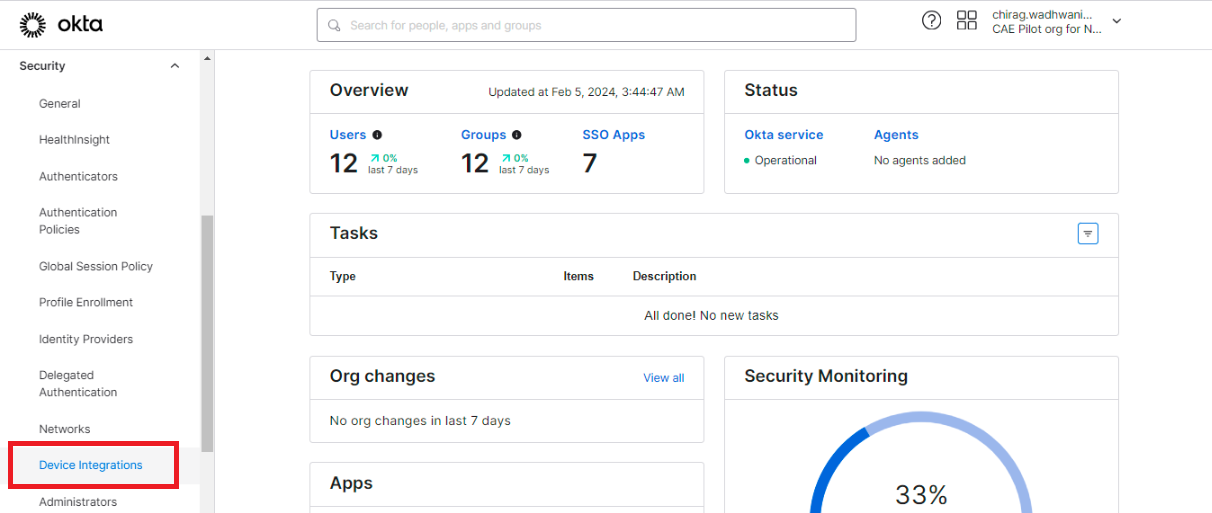The height and width of the screenshot is (513, 1212).
Task: Click the Okta service link
Action: pos(784,135)
